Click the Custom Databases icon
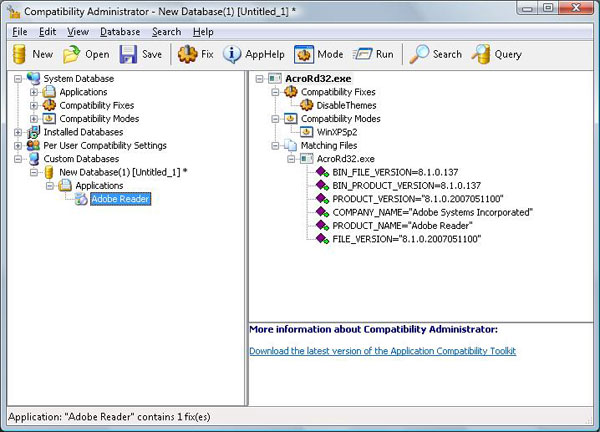 (x=34, y=158)
